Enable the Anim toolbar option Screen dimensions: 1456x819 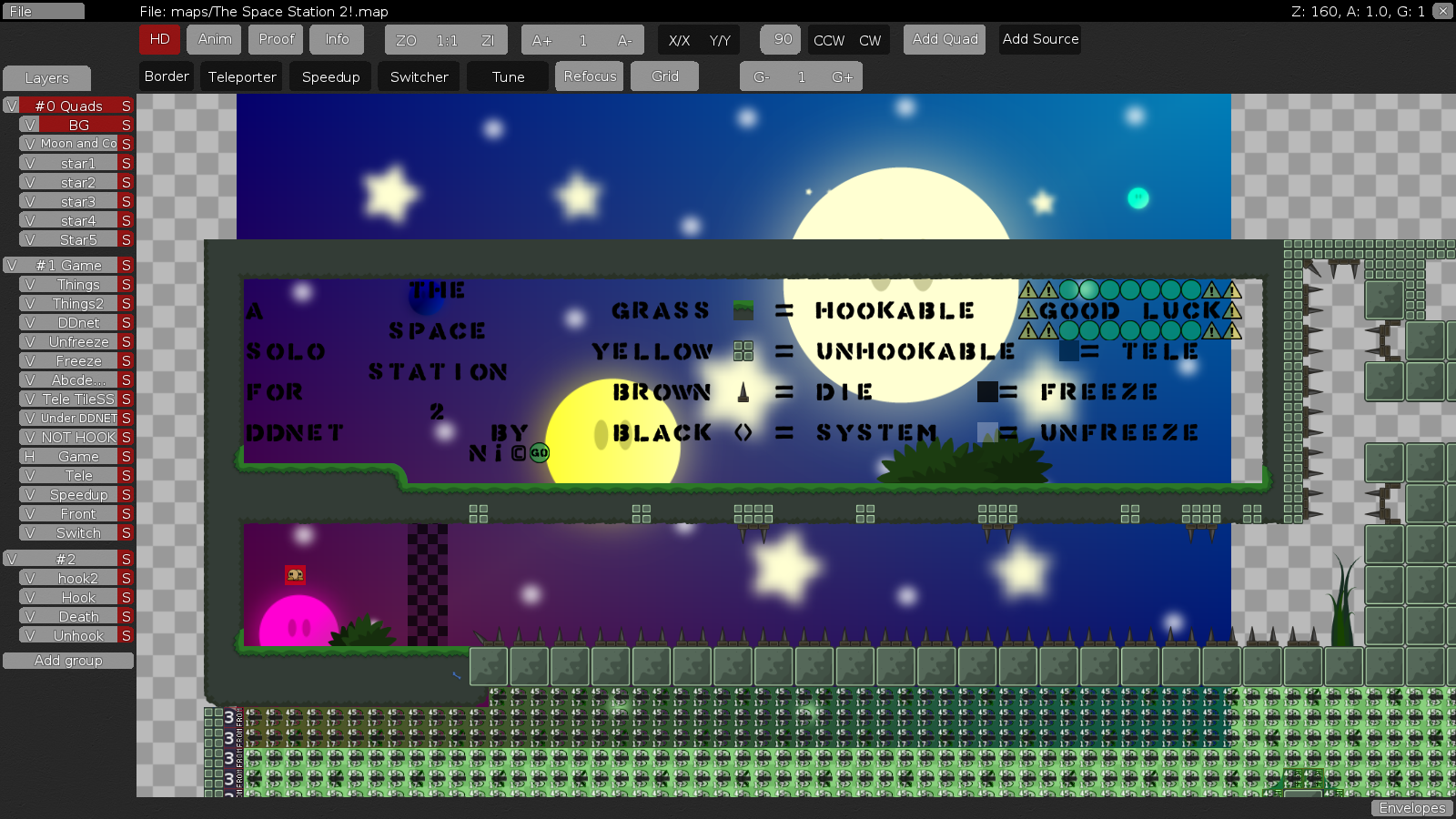[214, 39]
